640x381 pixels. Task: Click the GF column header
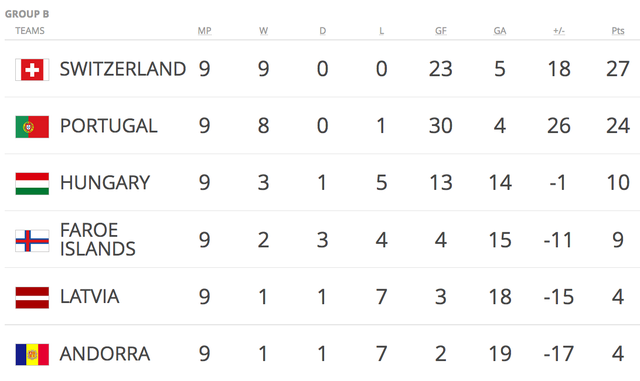click(441, 31)
